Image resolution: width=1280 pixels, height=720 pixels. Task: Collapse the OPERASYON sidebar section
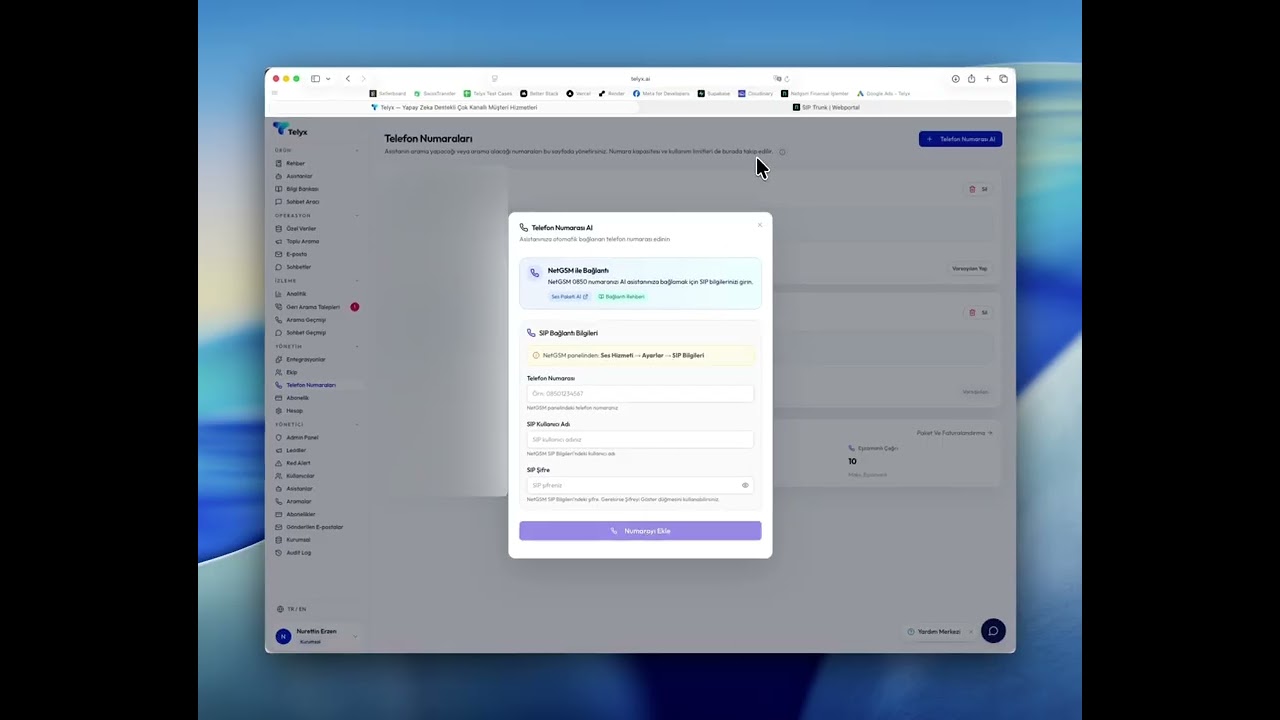click(x=356, y=216)
